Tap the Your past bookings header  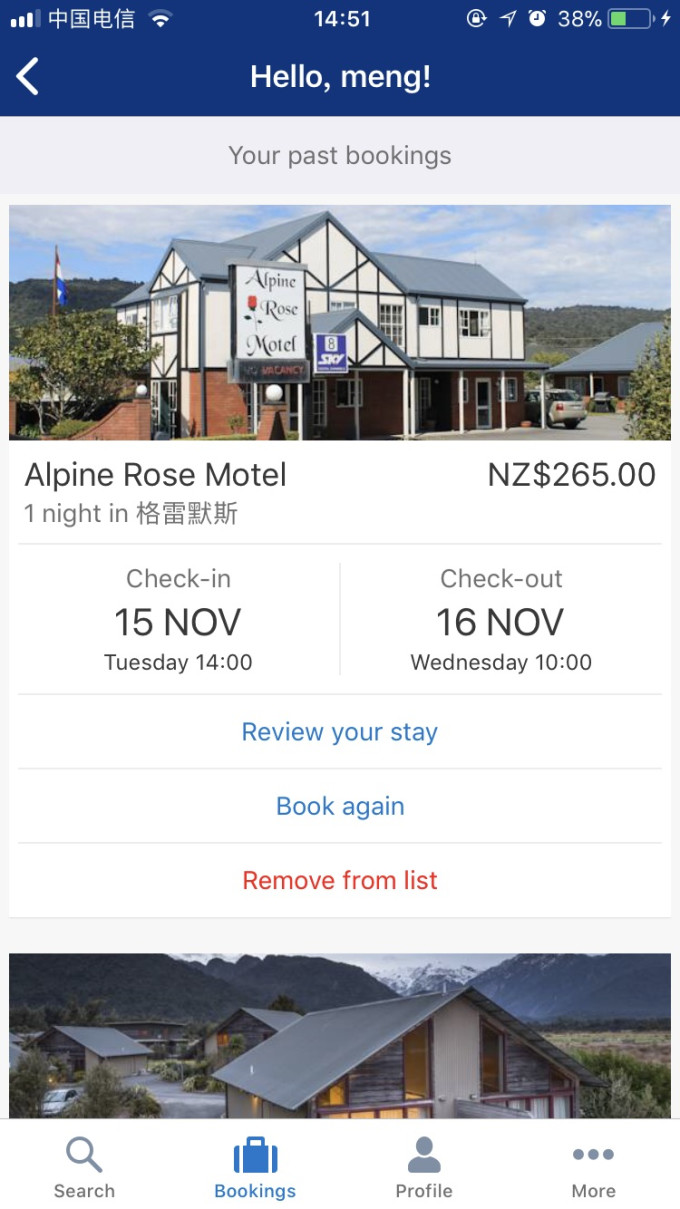[x=340, y=155]
